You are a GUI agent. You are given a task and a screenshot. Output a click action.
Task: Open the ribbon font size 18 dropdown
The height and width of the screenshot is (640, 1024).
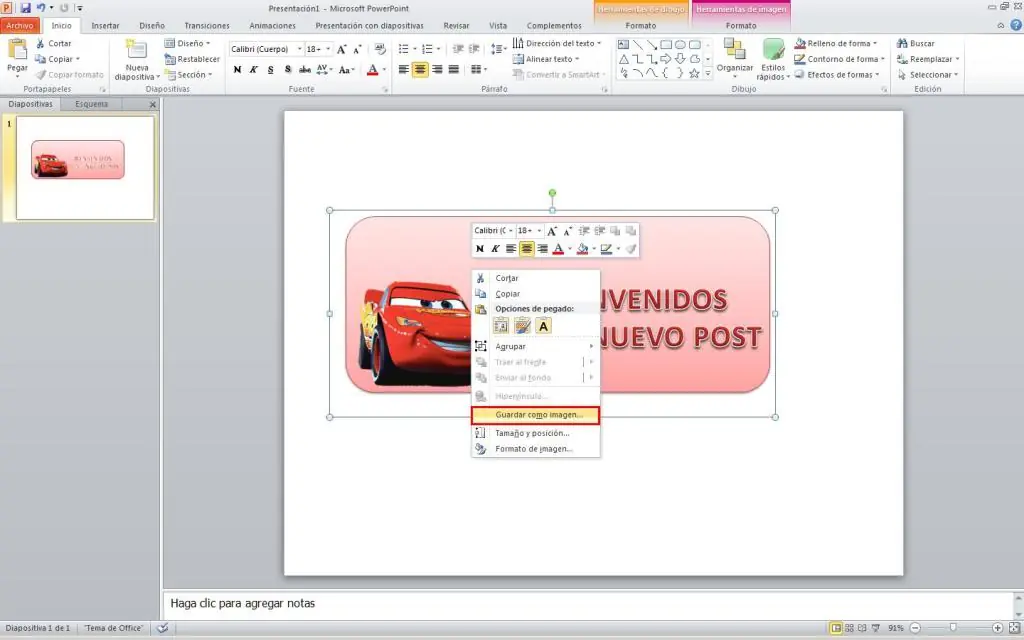click(328, 49)
